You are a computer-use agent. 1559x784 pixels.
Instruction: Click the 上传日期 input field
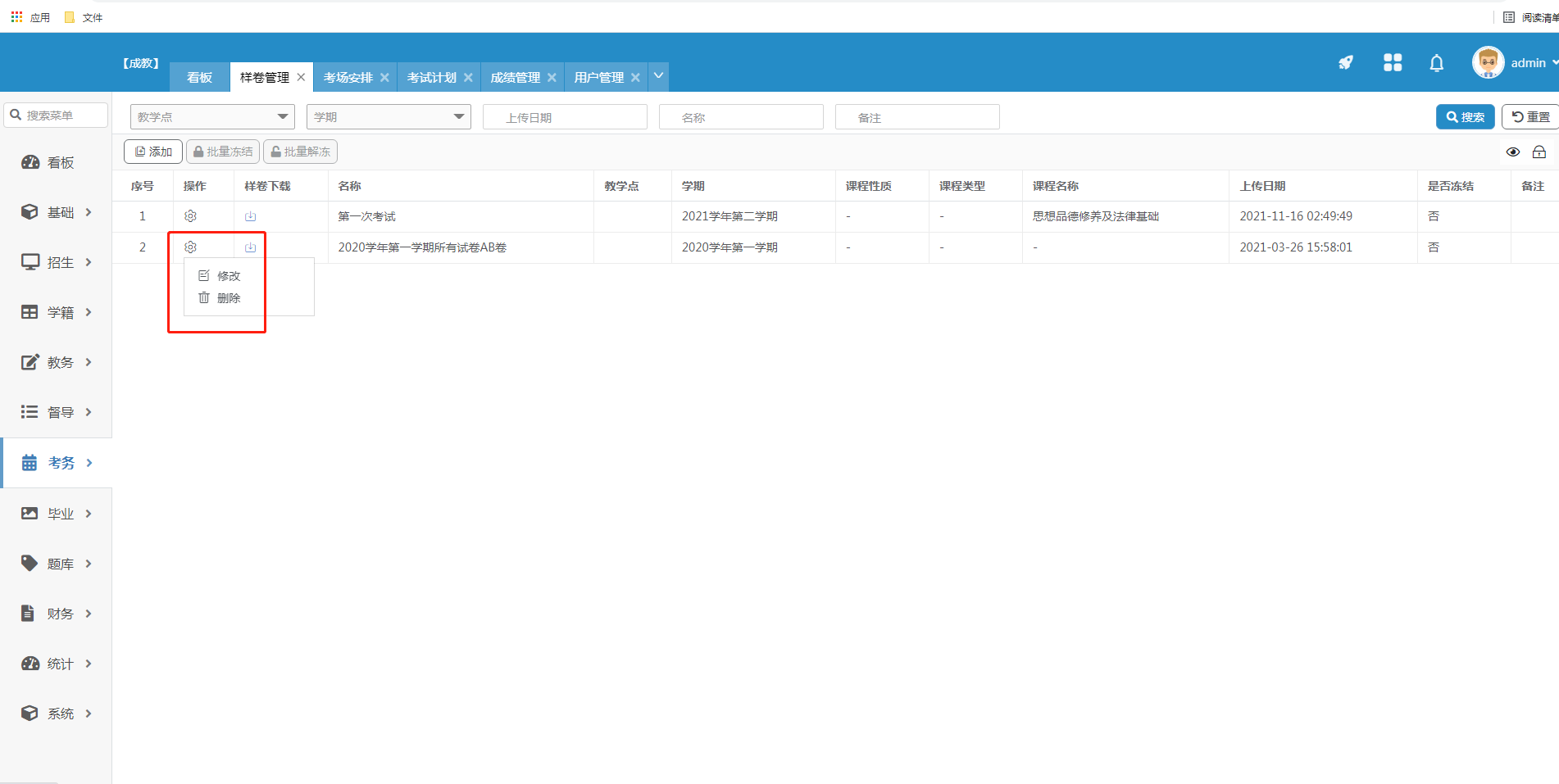[x=565, y=117]
